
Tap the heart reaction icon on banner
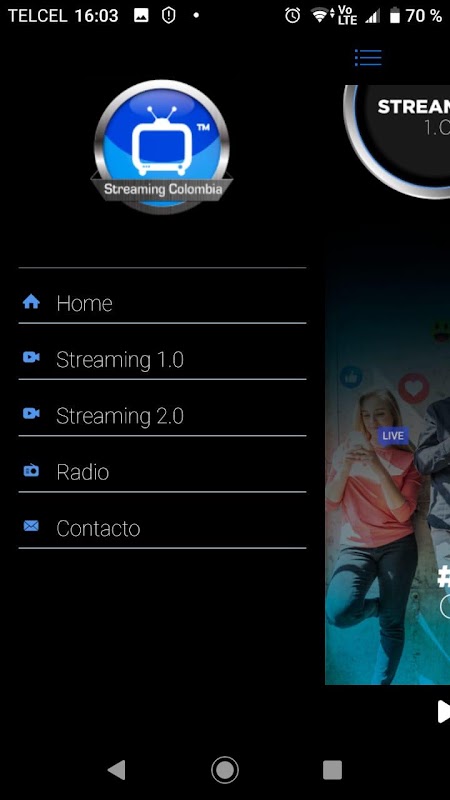(413, 388)
